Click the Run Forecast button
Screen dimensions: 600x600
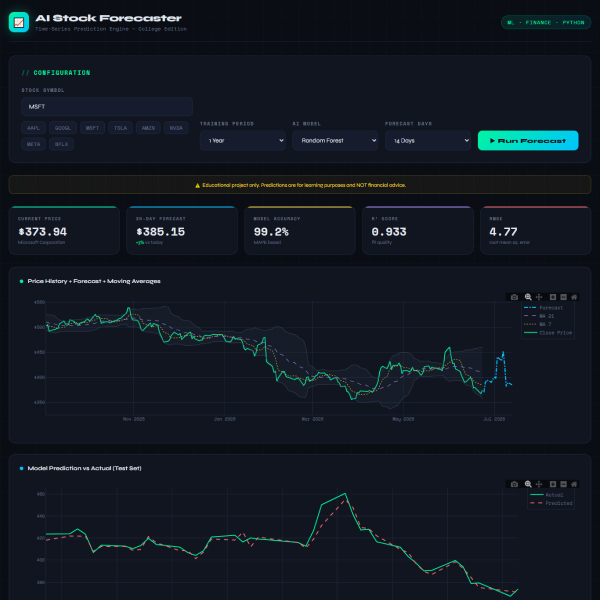coord(528,140)
